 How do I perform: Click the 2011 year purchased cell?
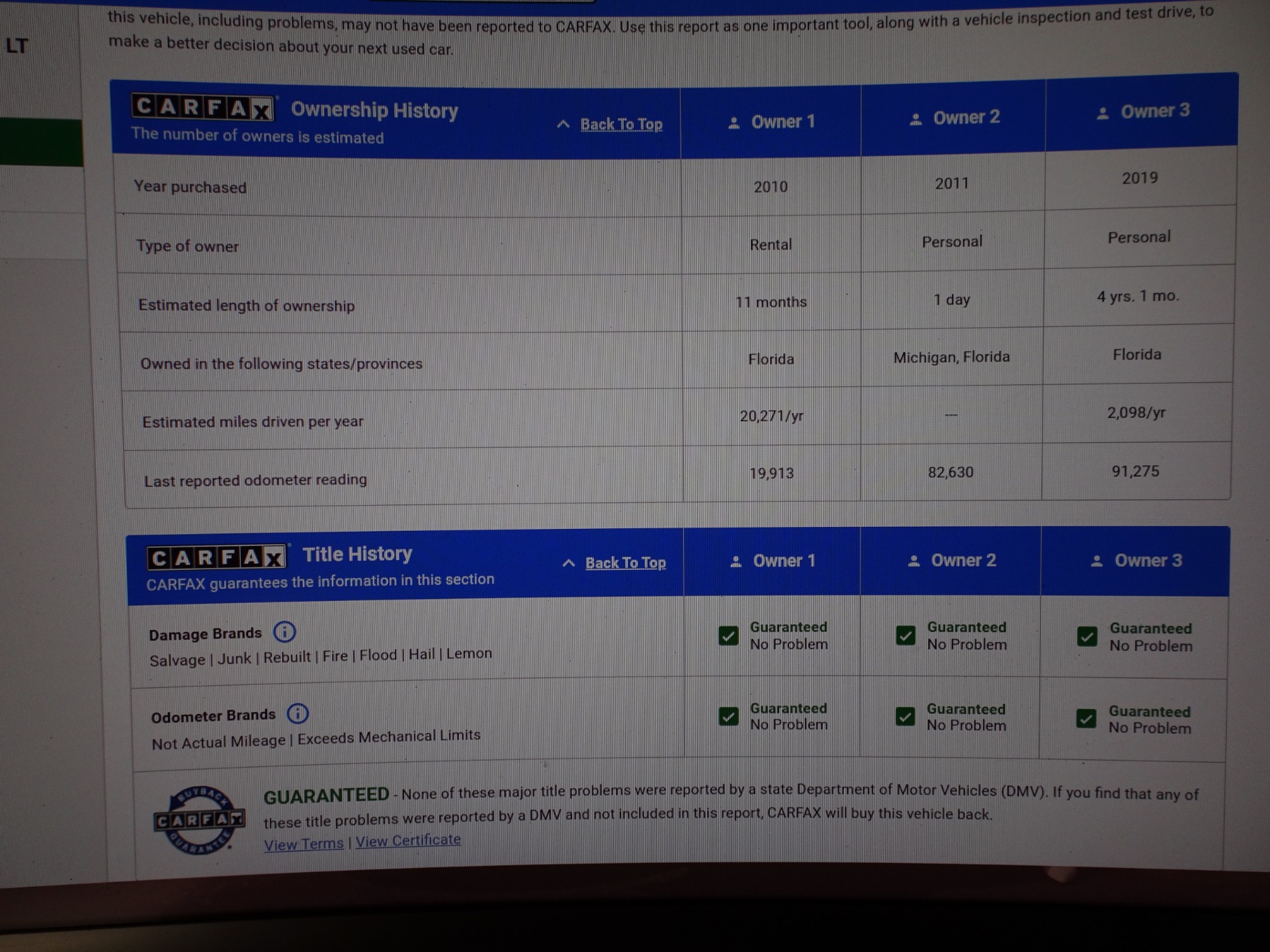(x=952, y=183)
